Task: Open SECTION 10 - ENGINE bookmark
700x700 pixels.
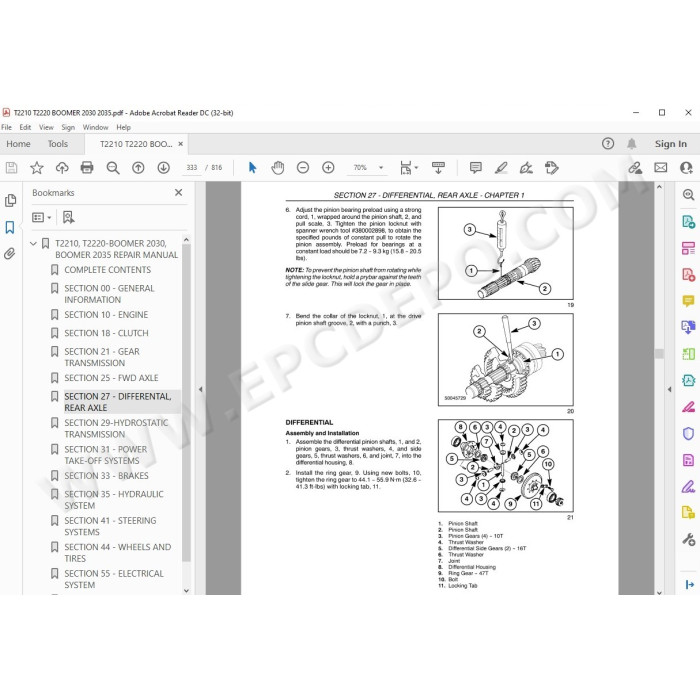Action: pos(106,315)
